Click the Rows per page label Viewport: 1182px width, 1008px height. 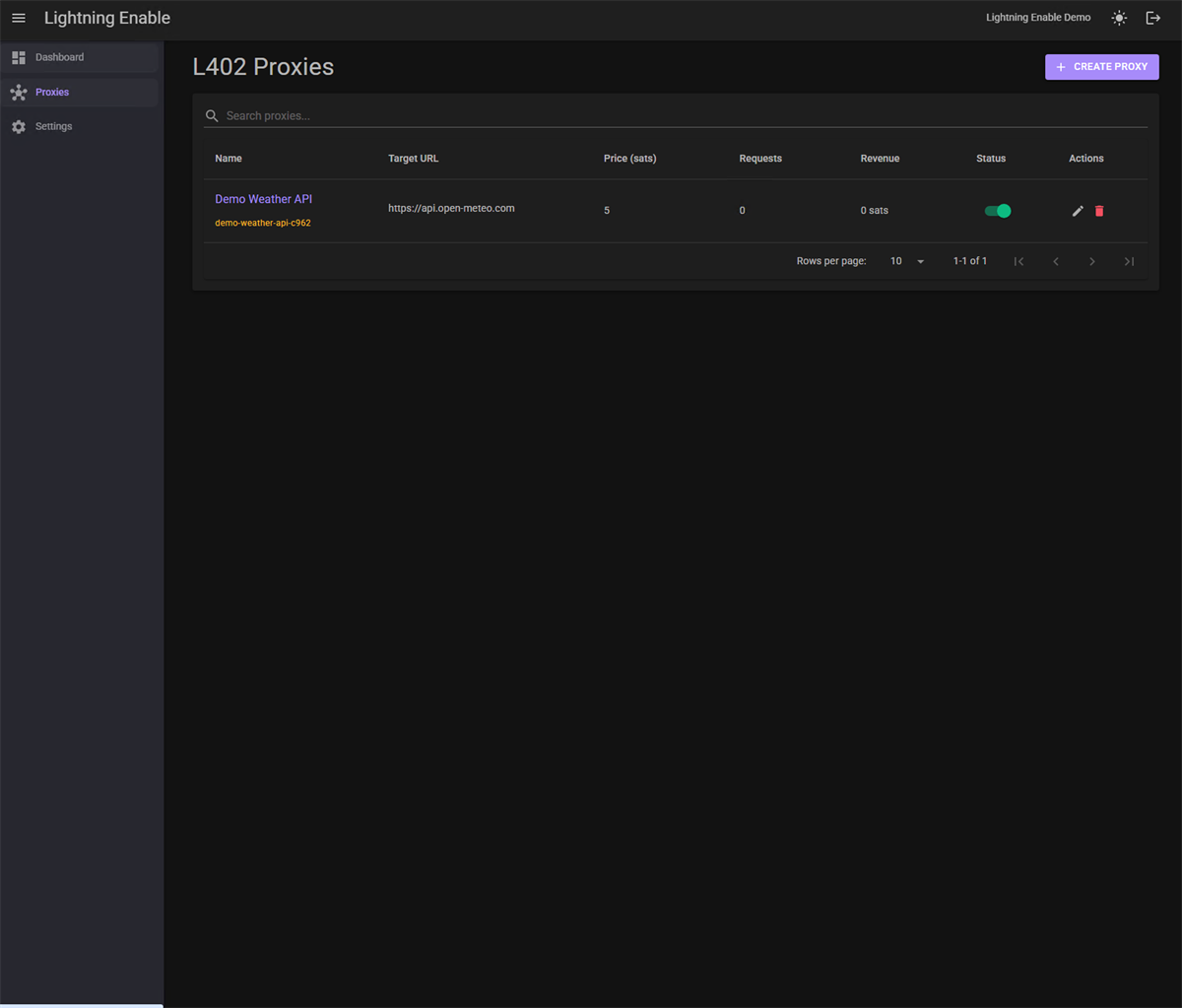[x=831, y=261]
